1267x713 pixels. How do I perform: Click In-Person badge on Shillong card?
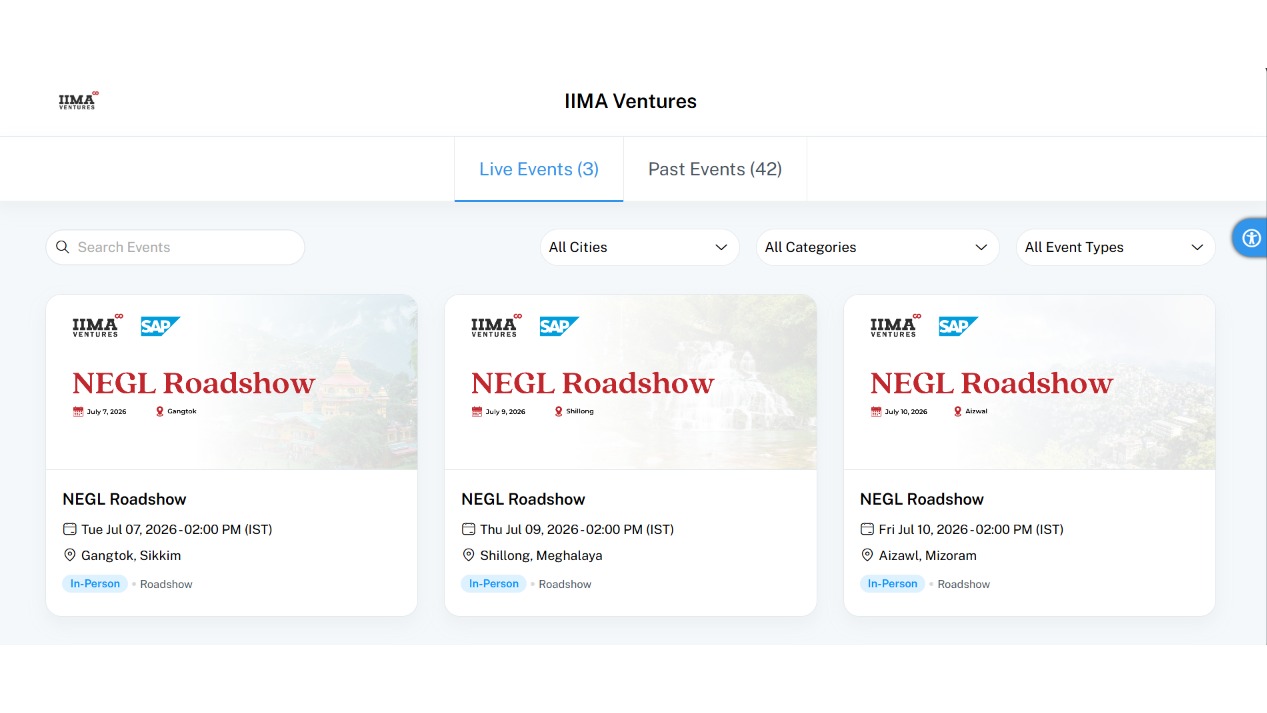tap(494, 584)
